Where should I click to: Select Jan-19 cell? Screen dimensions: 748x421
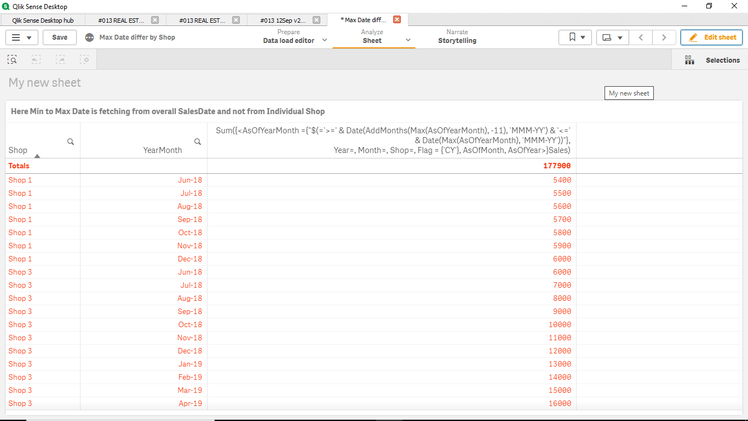[x=190, y=364]
